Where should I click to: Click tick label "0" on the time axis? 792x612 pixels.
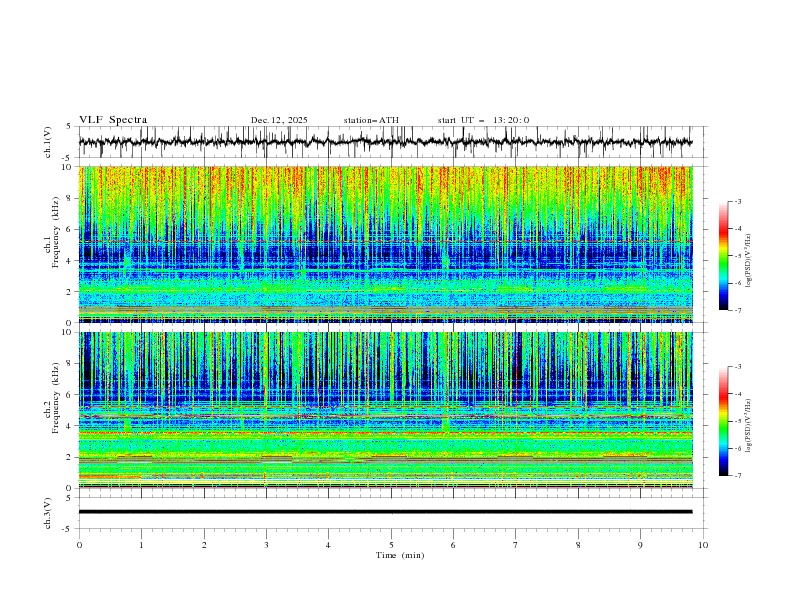tap(79, 545)
